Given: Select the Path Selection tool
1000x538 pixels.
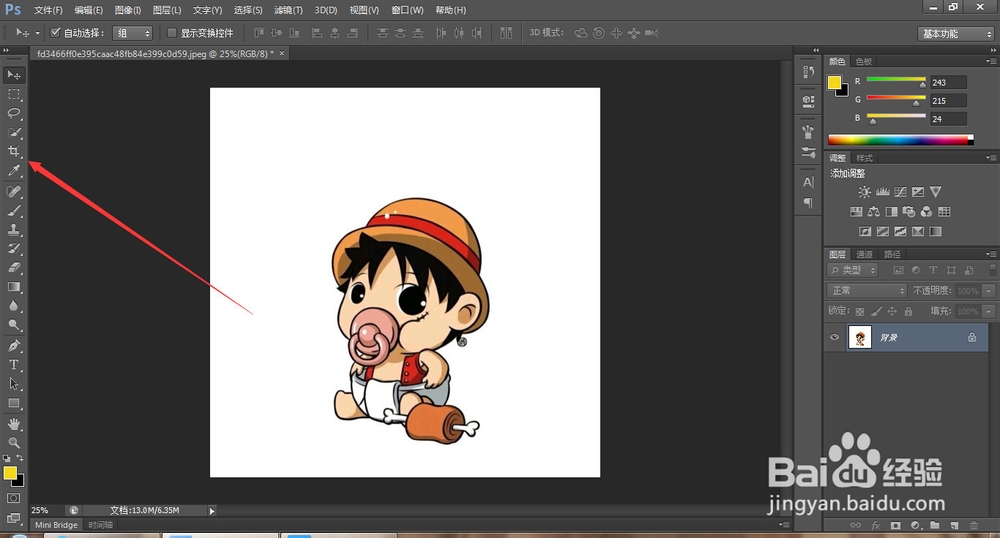Looking at the screenshot, I should tap(13, 384).
